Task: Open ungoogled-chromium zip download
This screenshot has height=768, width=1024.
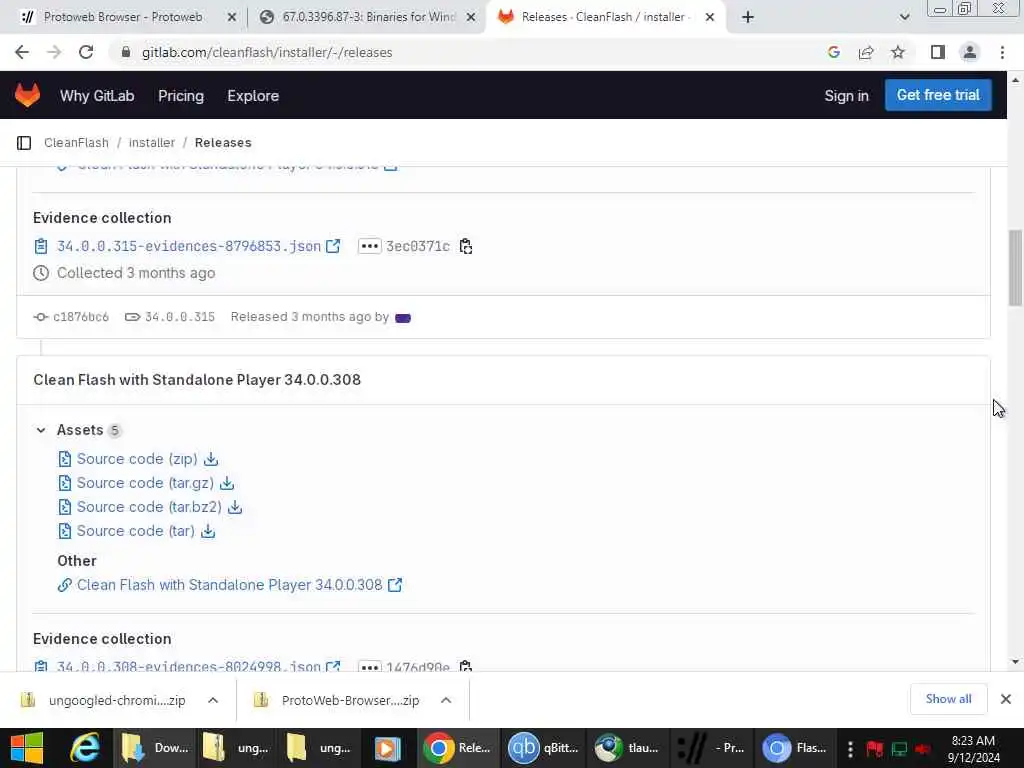Action: point(117,700)
